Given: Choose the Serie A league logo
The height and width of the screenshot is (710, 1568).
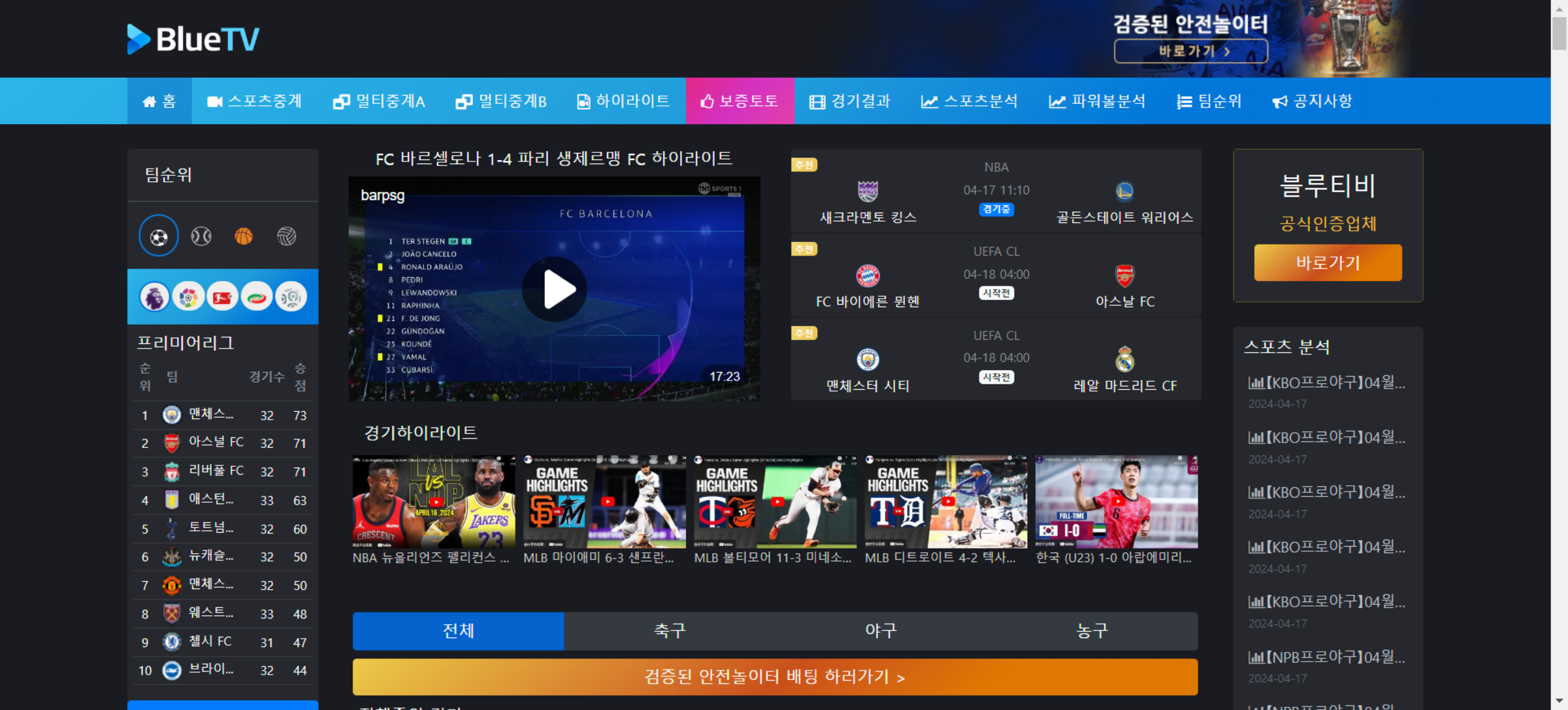Looking at the screenshot, I should [x=256, y=297].
